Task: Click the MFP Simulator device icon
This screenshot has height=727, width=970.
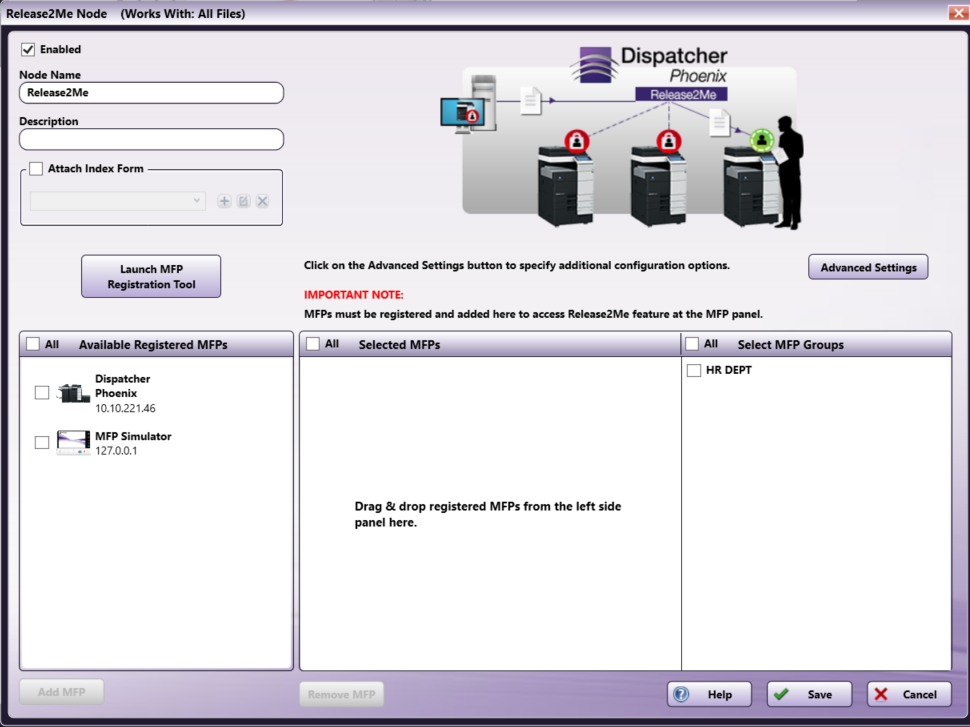Action: tap(73, 443)
